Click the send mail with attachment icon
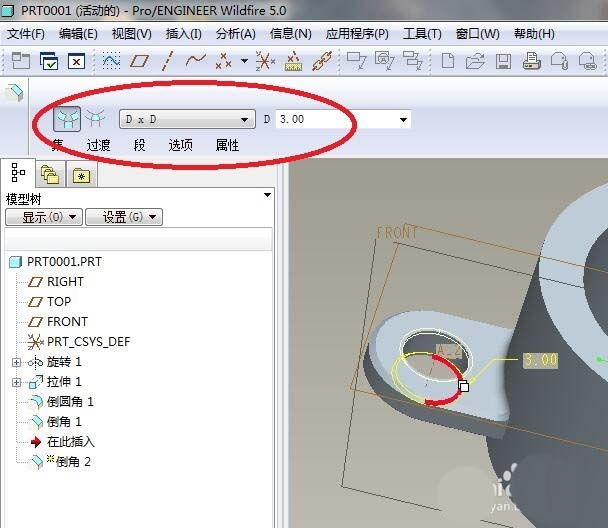This screenshot has width=608, height=528. (560, 61)
